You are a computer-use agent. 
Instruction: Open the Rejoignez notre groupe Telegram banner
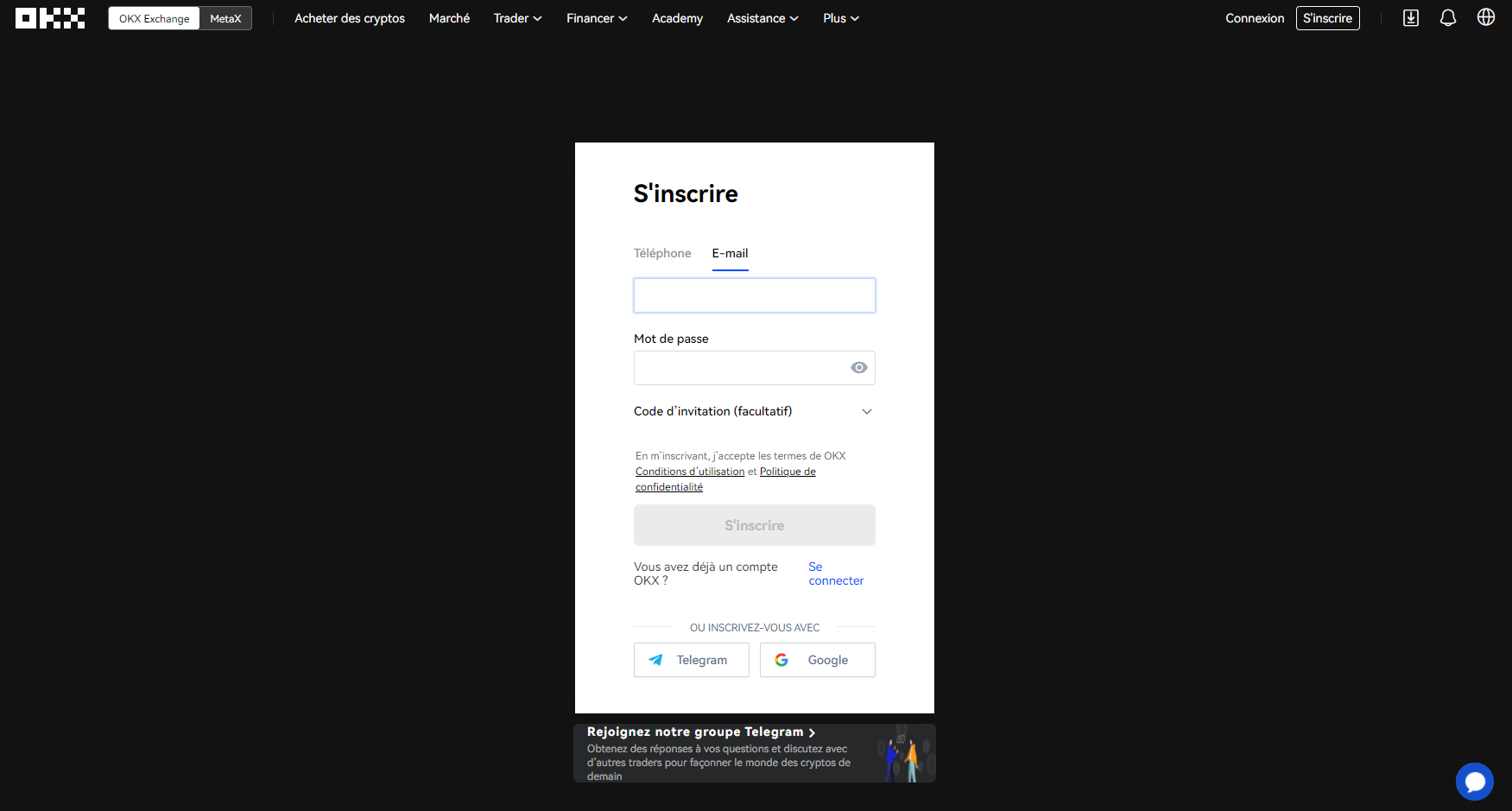[754, 753]
